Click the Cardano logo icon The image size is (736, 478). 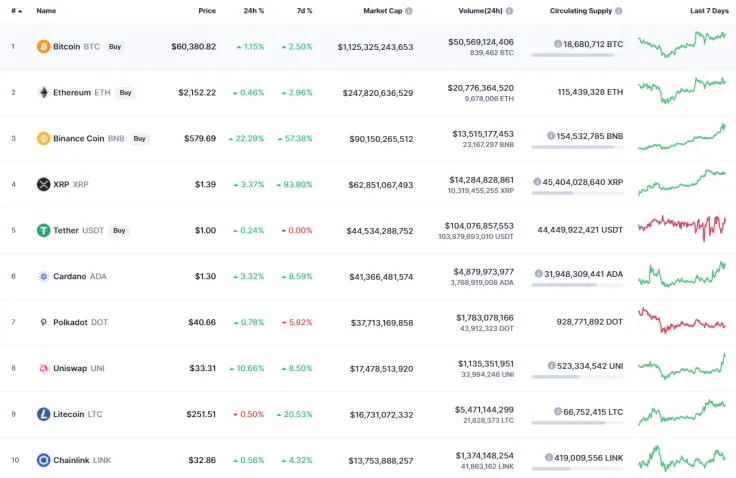pyautogui.click(x=43, y=276)
